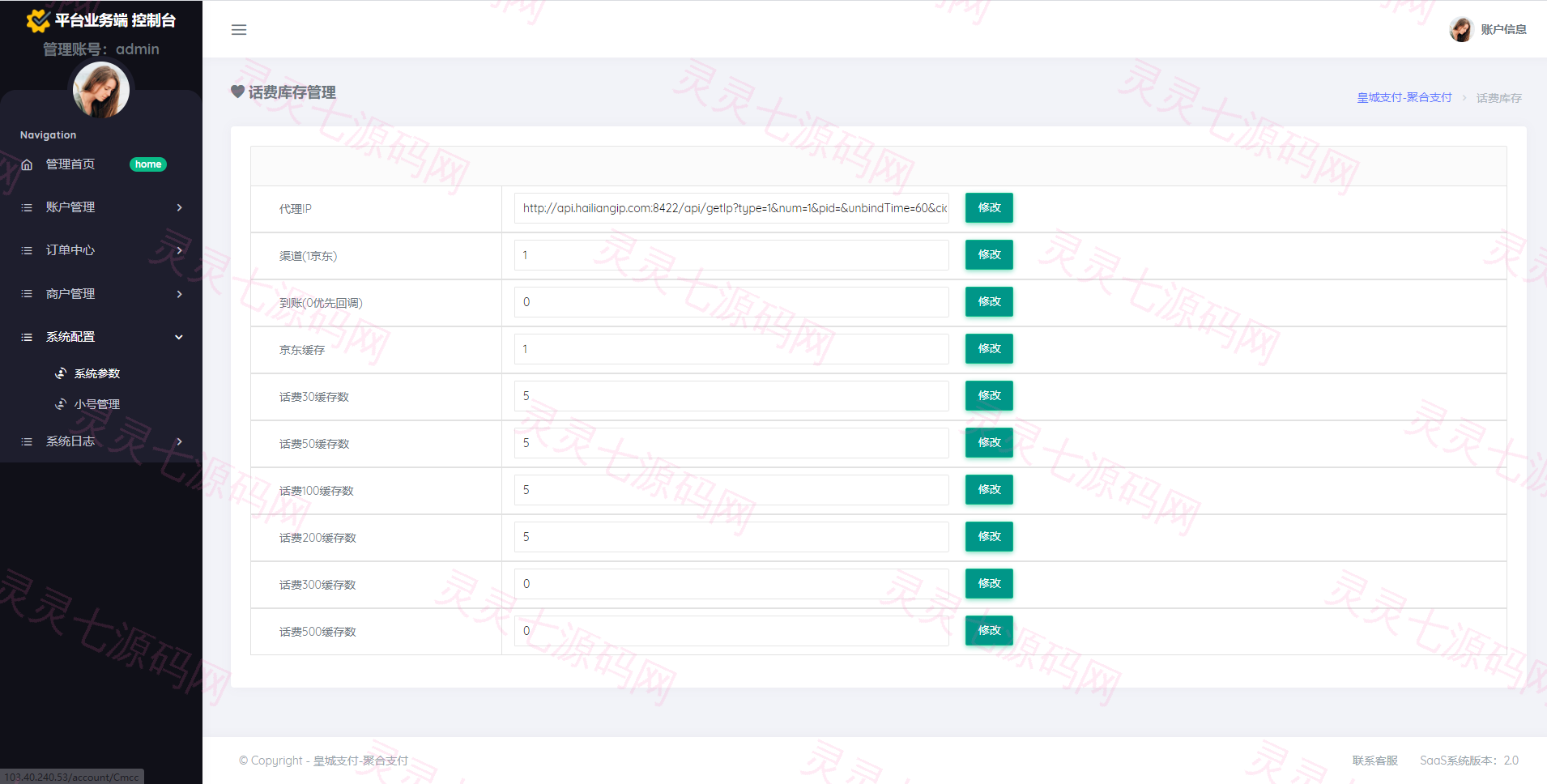The height and width of the screenshot is (784, 1547).
Task: Focus the 京东缓存 input field
Action: point(731,349)
